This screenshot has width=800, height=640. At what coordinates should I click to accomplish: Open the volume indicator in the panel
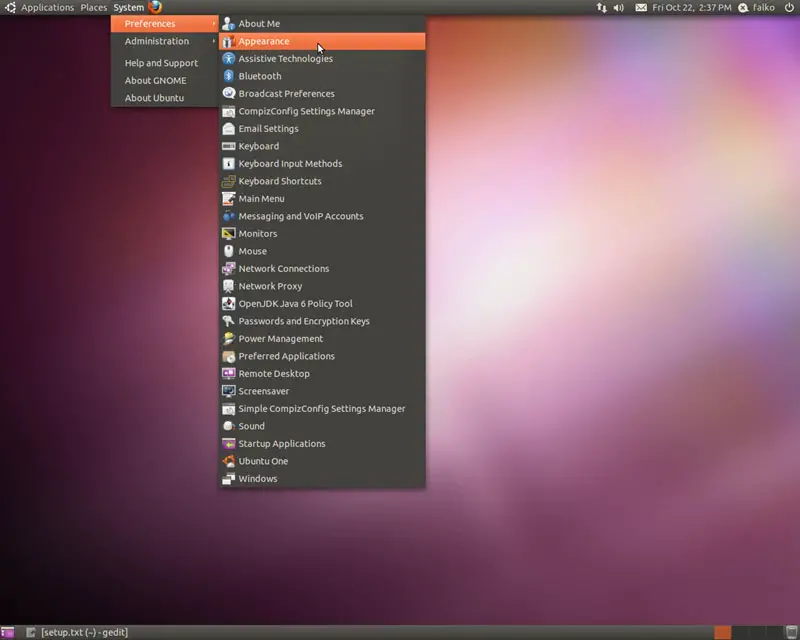[619, 8]
